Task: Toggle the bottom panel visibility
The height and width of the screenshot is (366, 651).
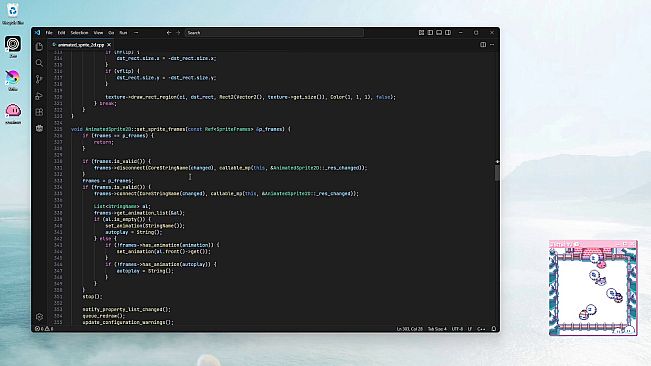Action: tap(439, 32)
